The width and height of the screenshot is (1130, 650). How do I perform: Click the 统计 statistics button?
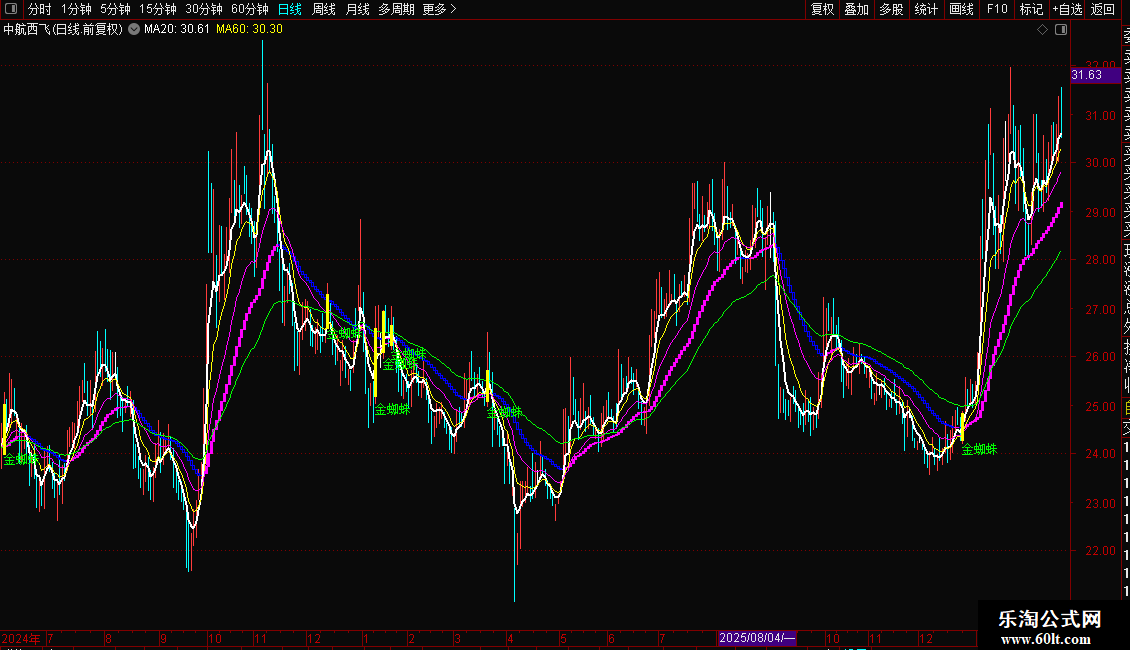[x=926, y=9]
